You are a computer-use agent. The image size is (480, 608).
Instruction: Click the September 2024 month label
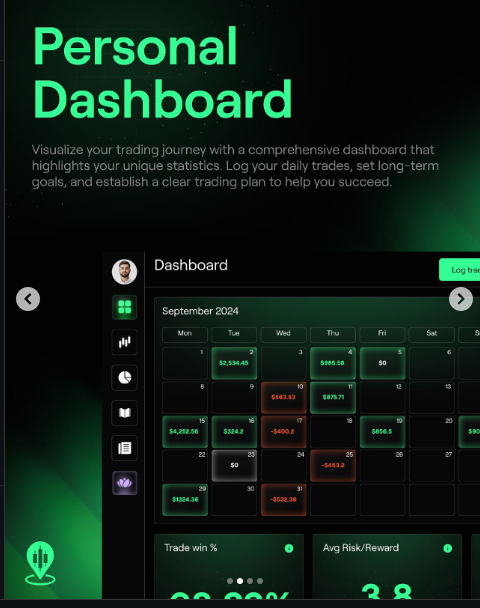point(200,311)
